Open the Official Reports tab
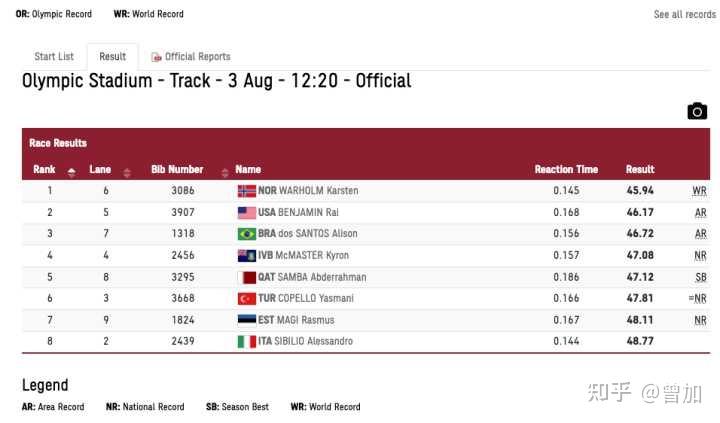This screenshot has height=423, width=720. (197, 56)
